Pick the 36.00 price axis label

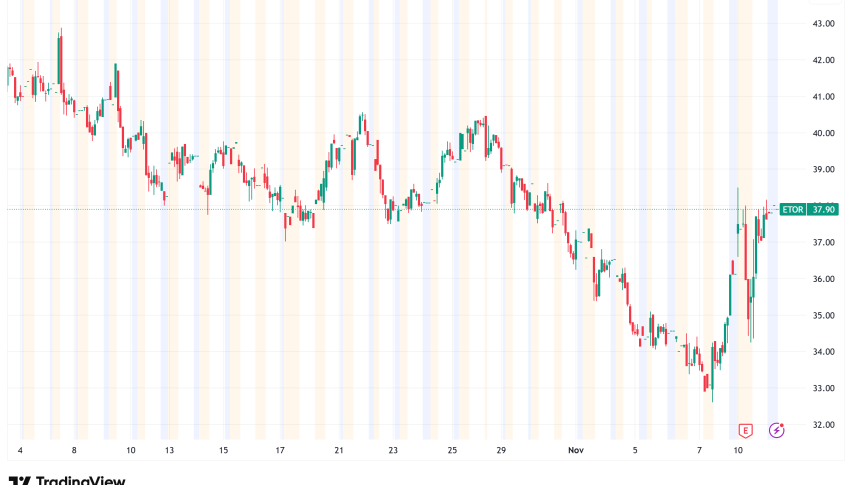824,279
